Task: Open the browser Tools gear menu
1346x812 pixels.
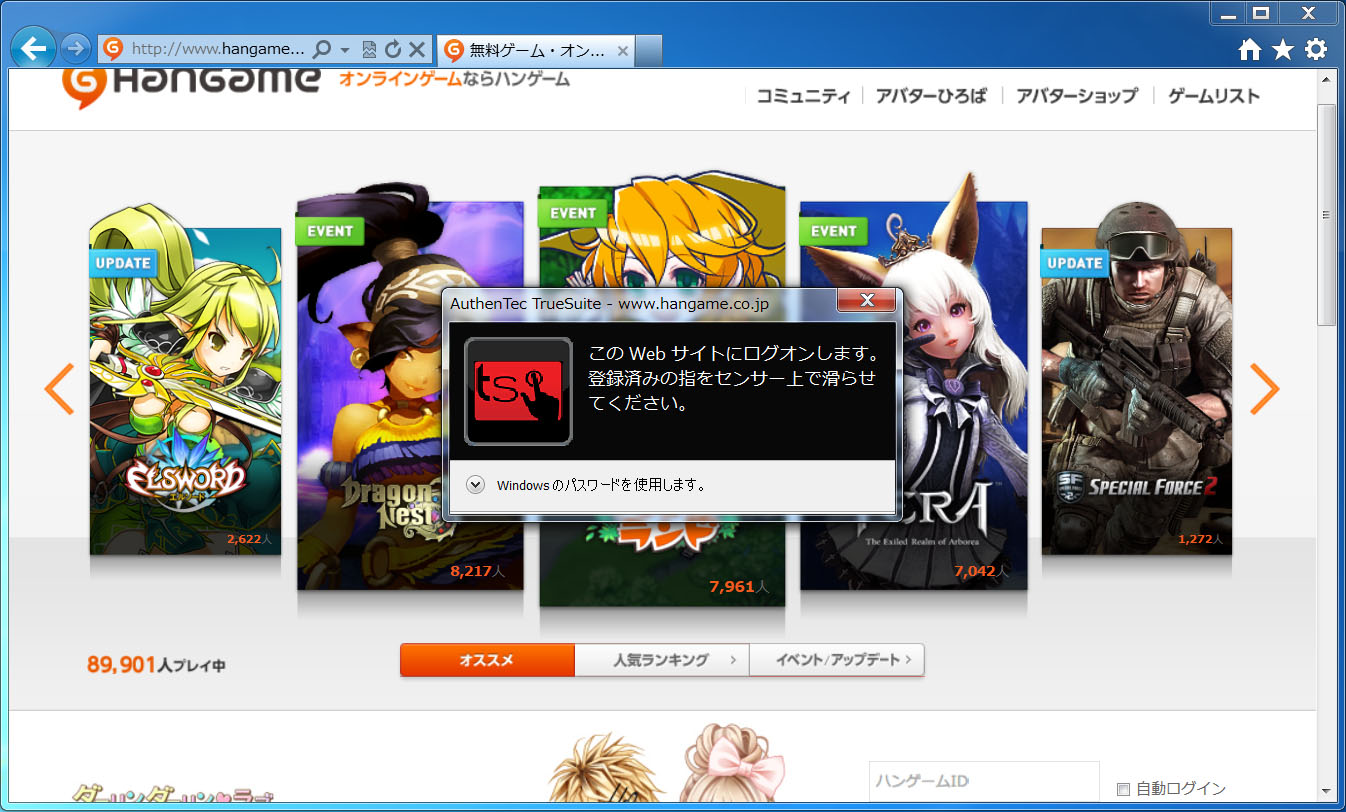Action: point(1316,49)
